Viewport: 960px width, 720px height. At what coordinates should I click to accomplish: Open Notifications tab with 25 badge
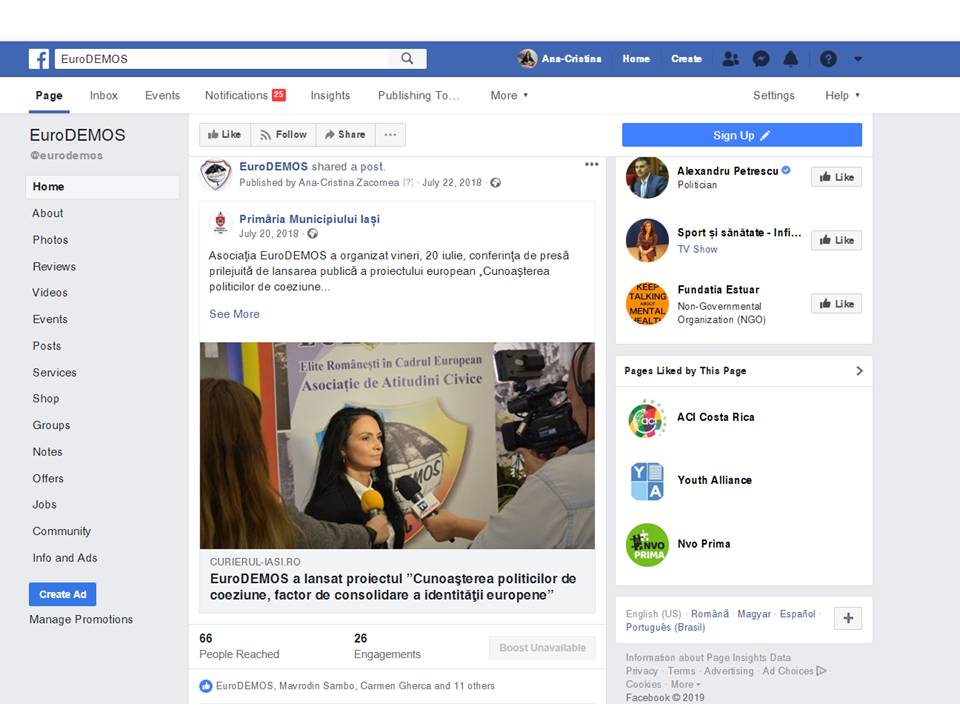coord(245,95)
